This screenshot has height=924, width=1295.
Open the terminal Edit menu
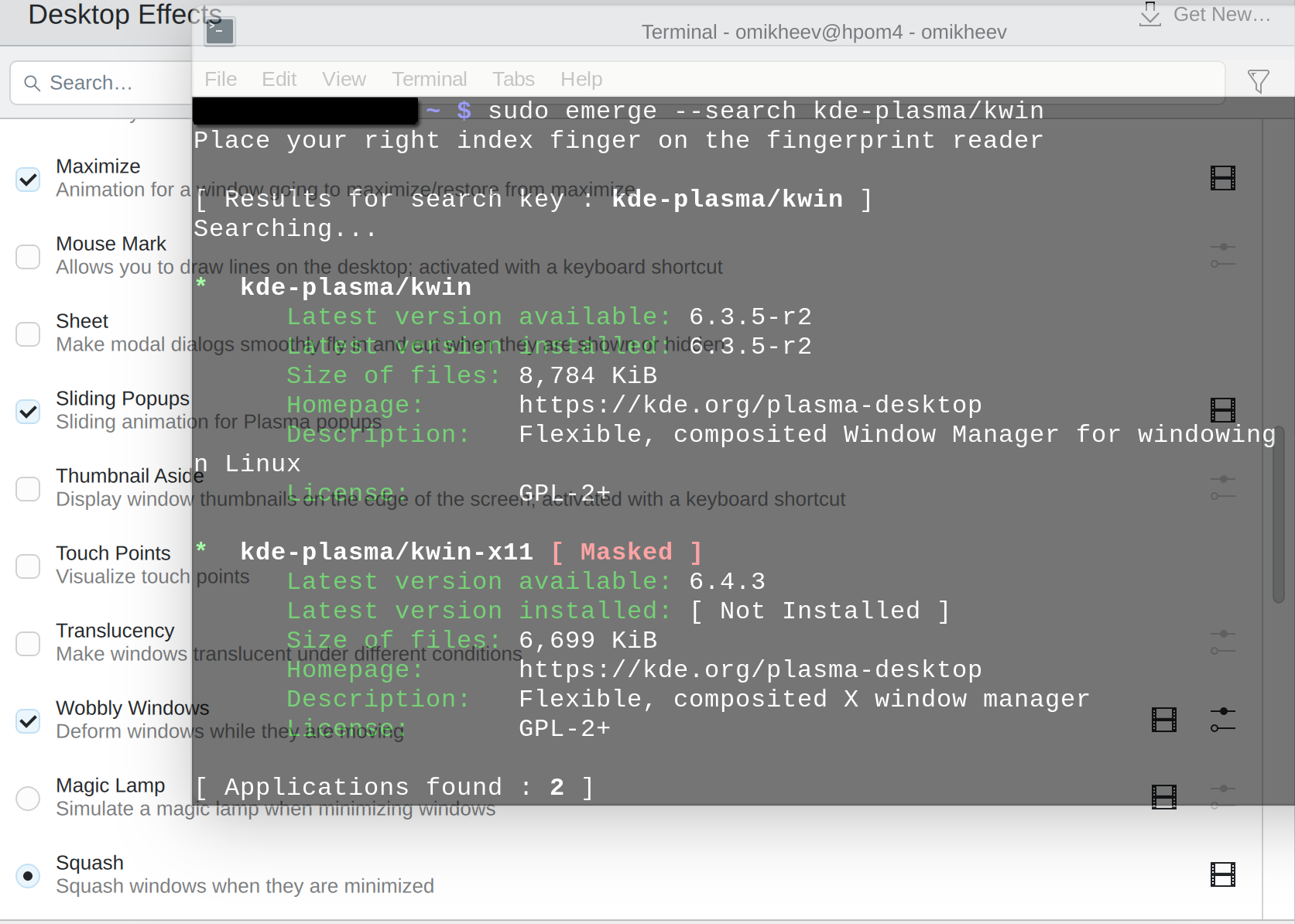click(x=279, y=79)
